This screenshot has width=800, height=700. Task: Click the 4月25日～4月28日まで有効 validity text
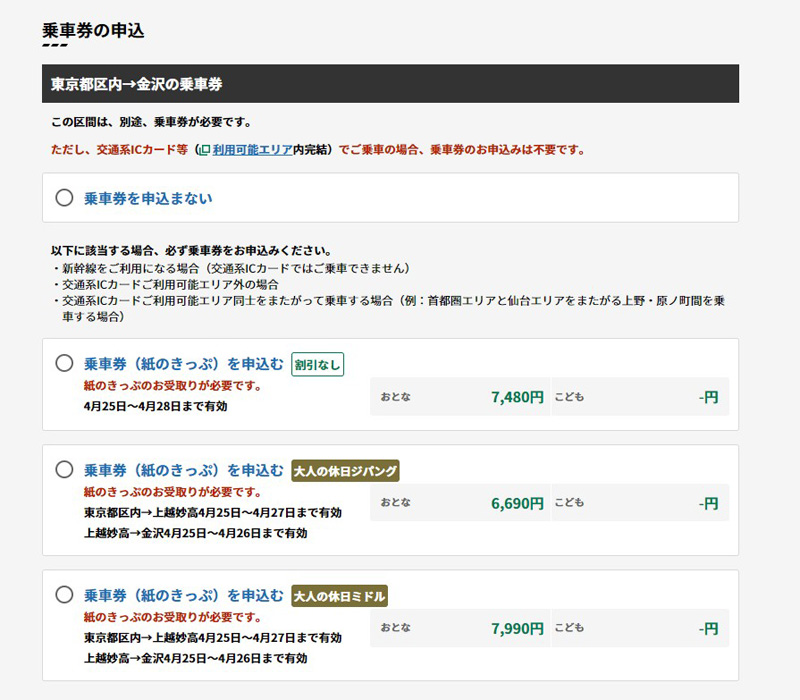tap(156, 406)
